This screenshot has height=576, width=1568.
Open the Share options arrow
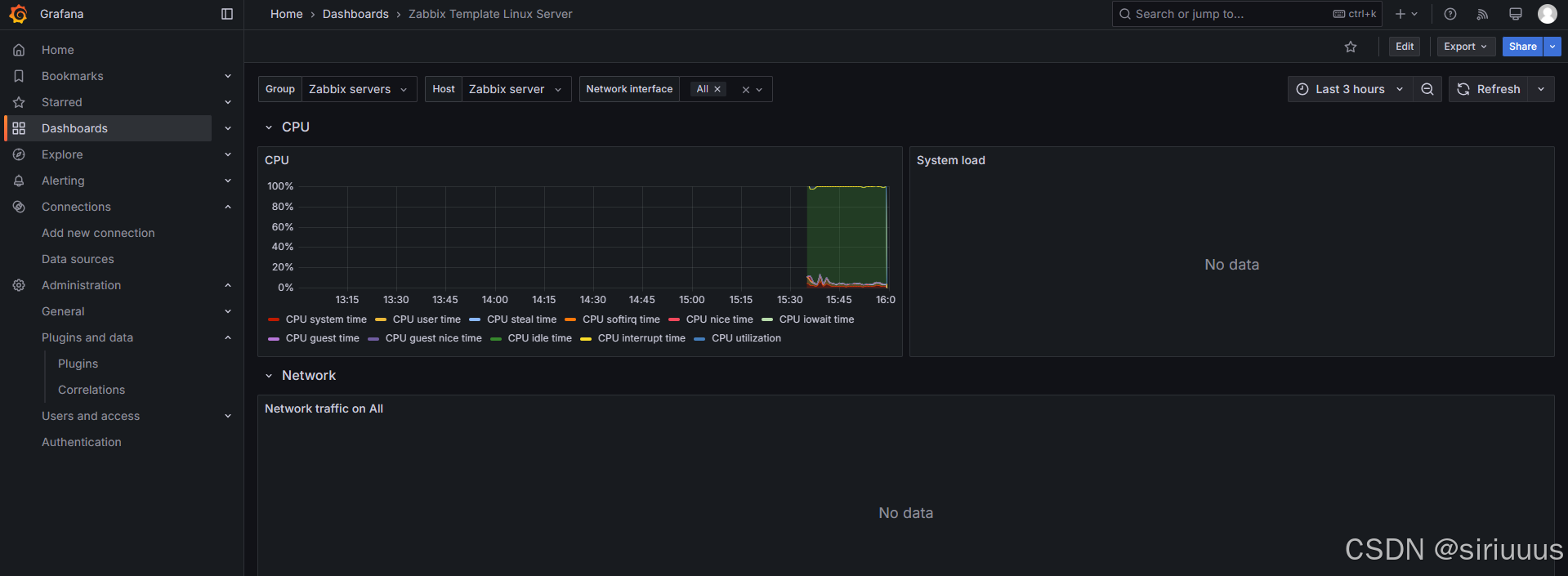1552,47
